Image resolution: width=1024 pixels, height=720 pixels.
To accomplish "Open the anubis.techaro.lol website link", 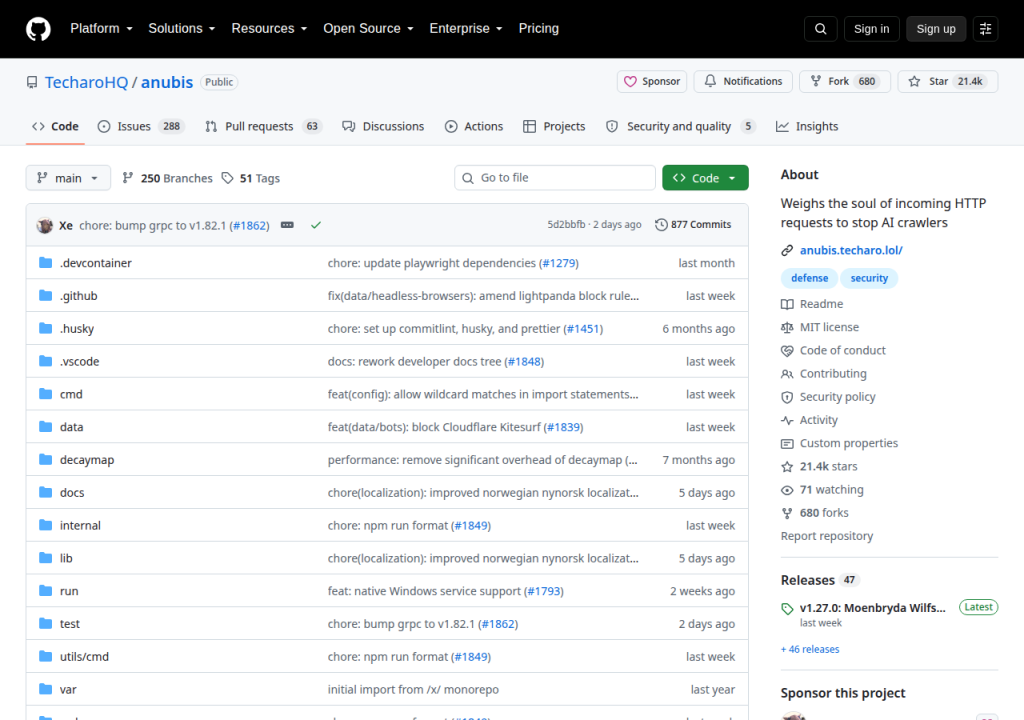I will coord(851,250).
